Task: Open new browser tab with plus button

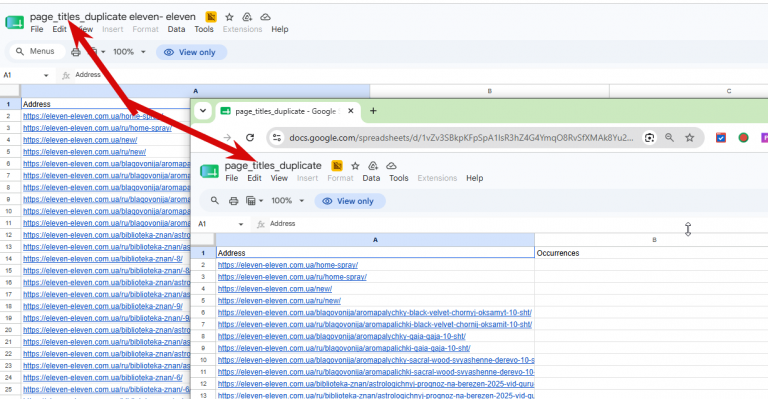Action: (373, 111)
